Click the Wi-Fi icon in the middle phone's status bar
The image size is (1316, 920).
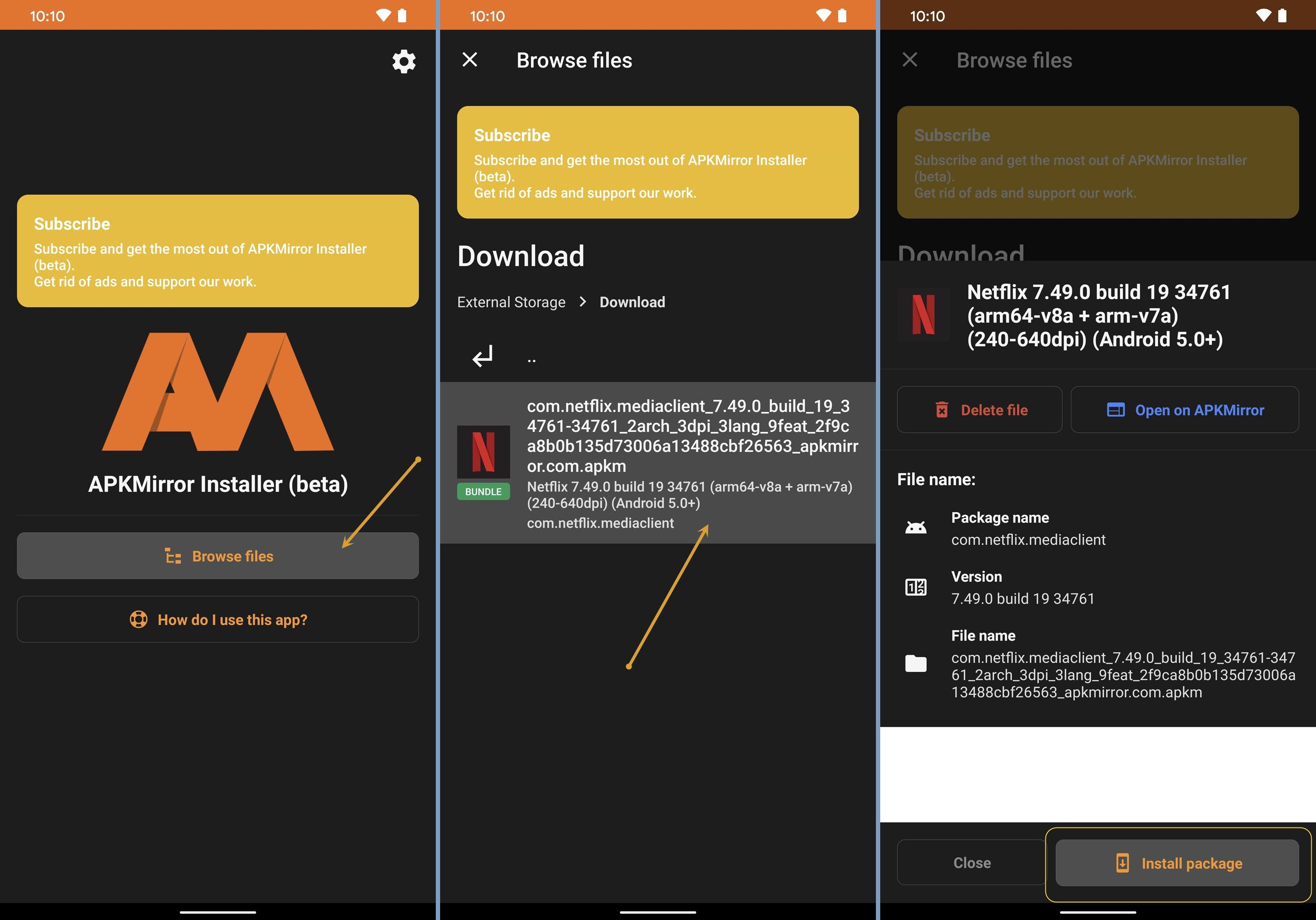point(823,16)
